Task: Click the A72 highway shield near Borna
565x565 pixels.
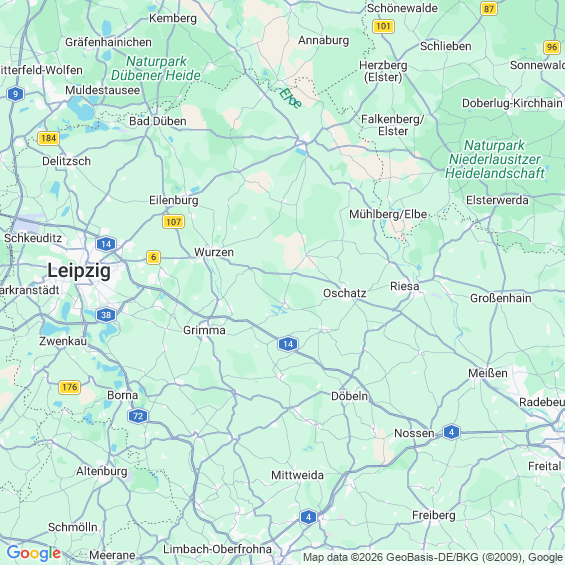Action: click(138, 416)
